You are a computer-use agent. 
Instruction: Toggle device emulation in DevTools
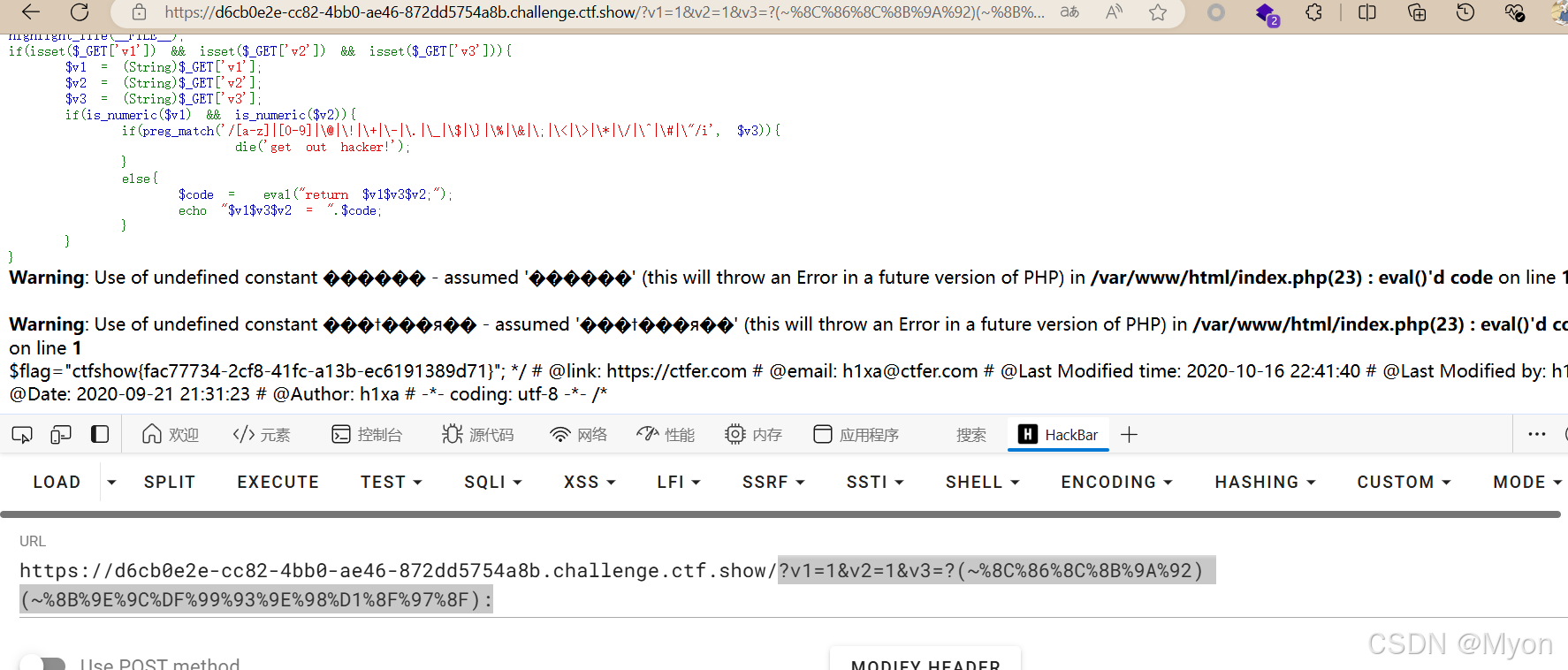click(x=61, y=435)
